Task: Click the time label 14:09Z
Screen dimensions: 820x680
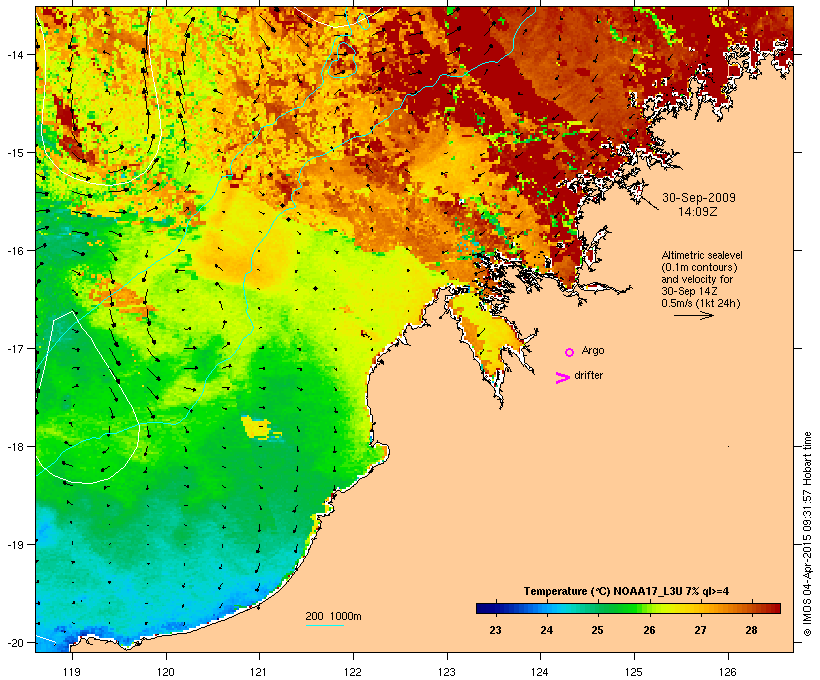Action: pyautogui.click(x=698, y=212)
